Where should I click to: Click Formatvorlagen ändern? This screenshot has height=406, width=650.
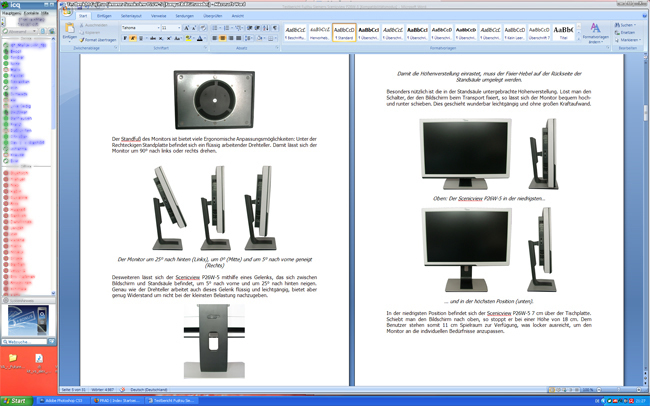click(x=595, y=33)
